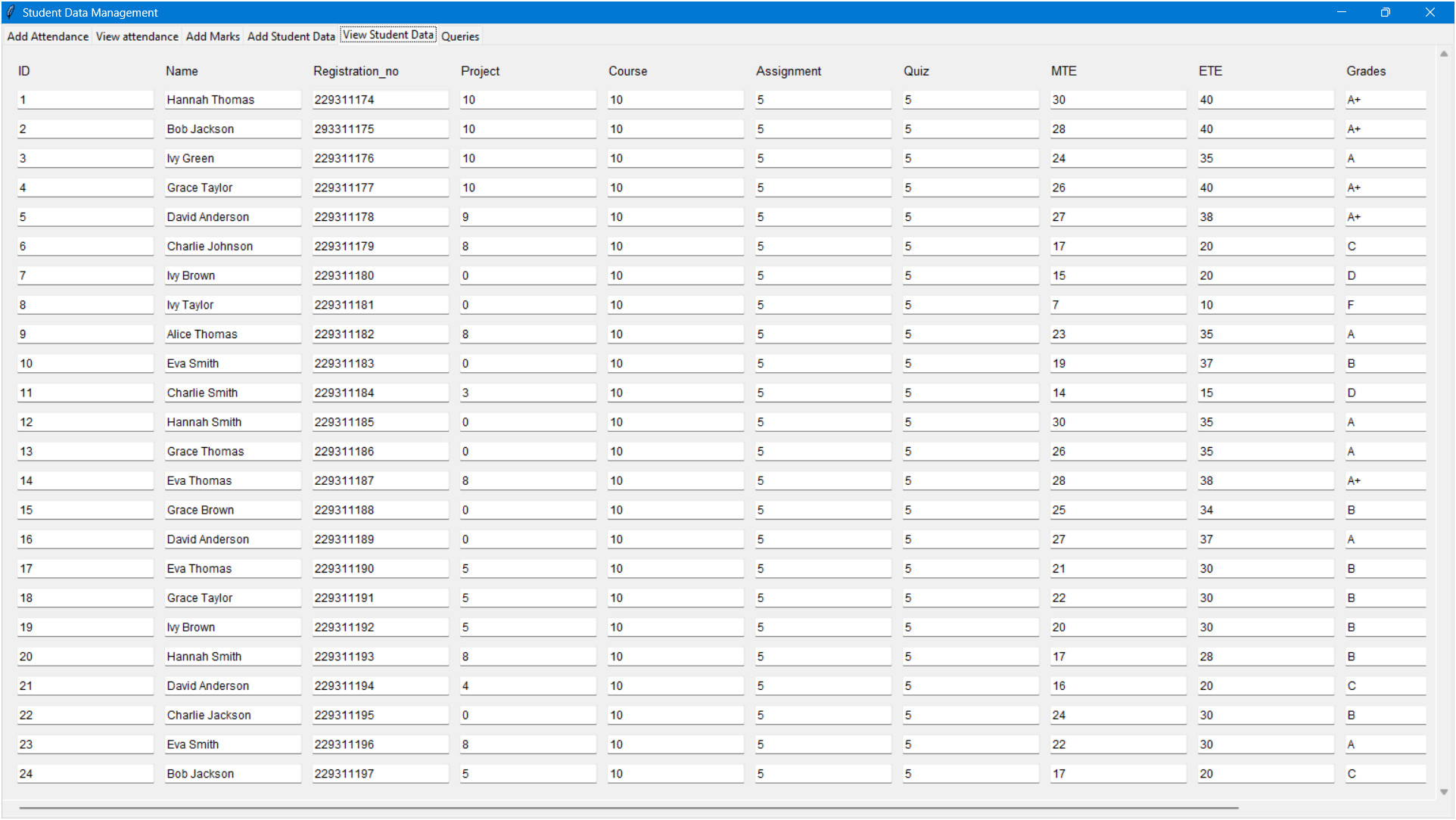Click the View Student Data tab
Image resolution: width=1456 pixels, height=820 pixels.
point(388,36)
